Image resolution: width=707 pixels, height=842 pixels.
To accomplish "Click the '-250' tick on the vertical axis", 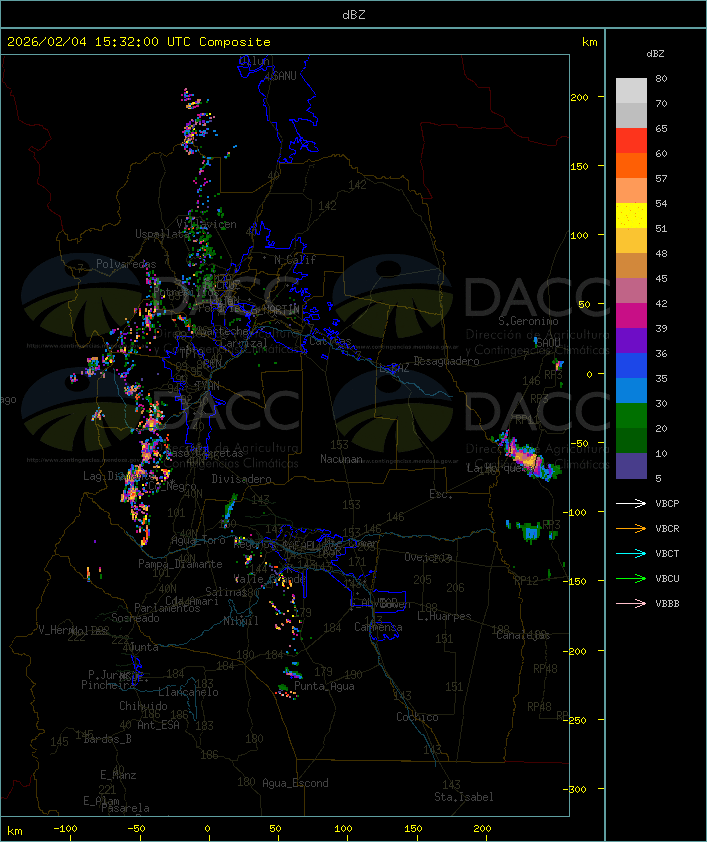I will (577, 720).
